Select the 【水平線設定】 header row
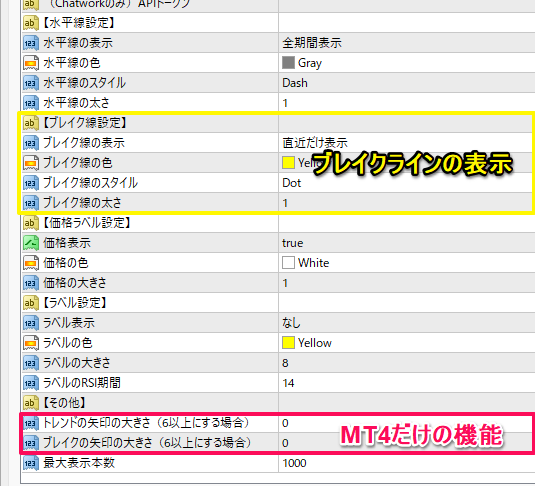This screenshot has width=535, height=486. (x=78, y=23)
